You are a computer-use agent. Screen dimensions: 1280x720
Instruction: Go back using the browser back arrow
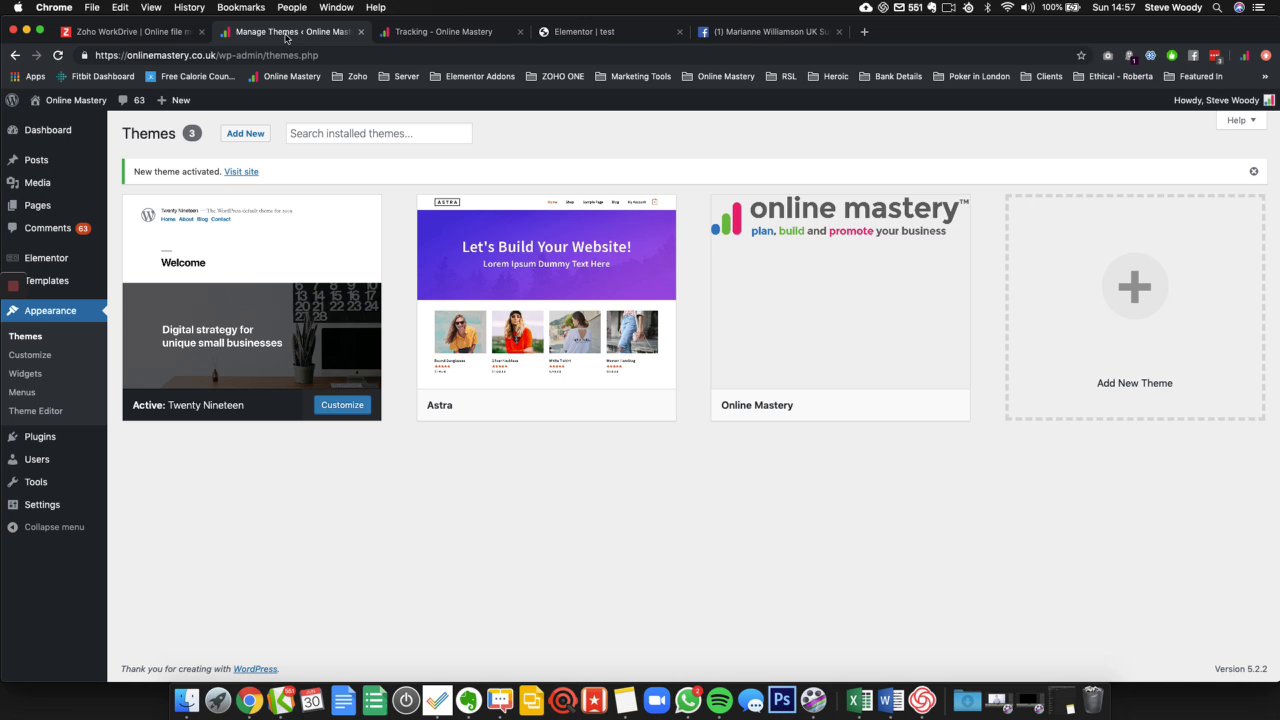click(x=15, y=55)
